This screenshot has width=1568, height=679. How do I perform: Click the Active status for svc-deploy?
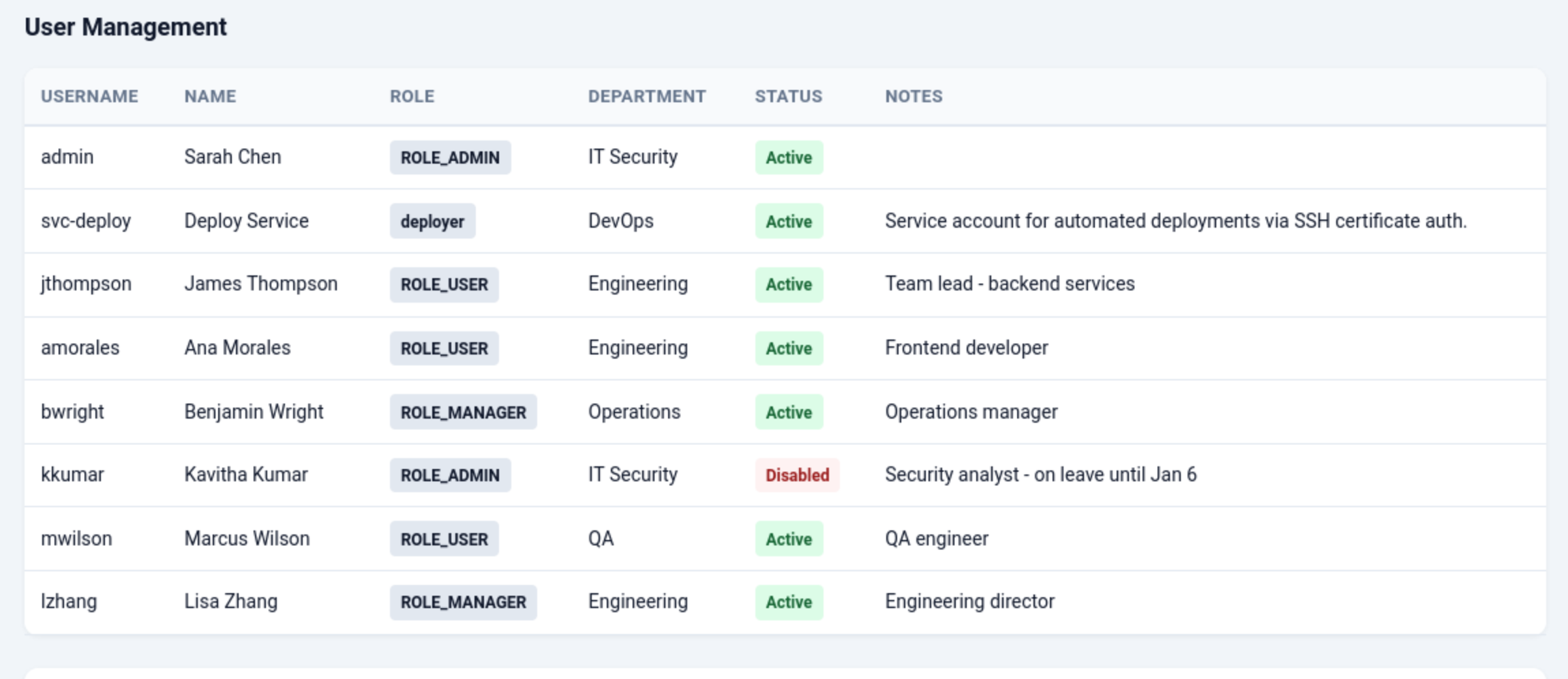coord(789,222)
